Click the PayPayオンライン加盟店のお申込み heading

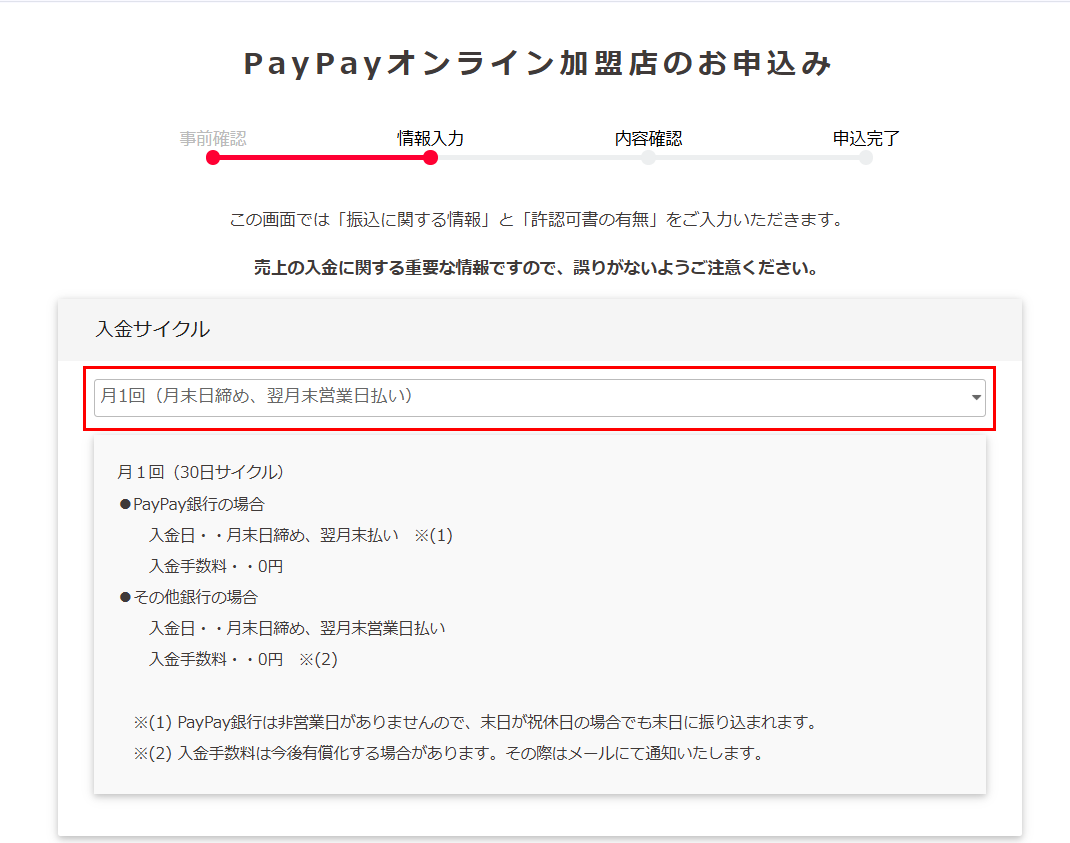(538, 63)
